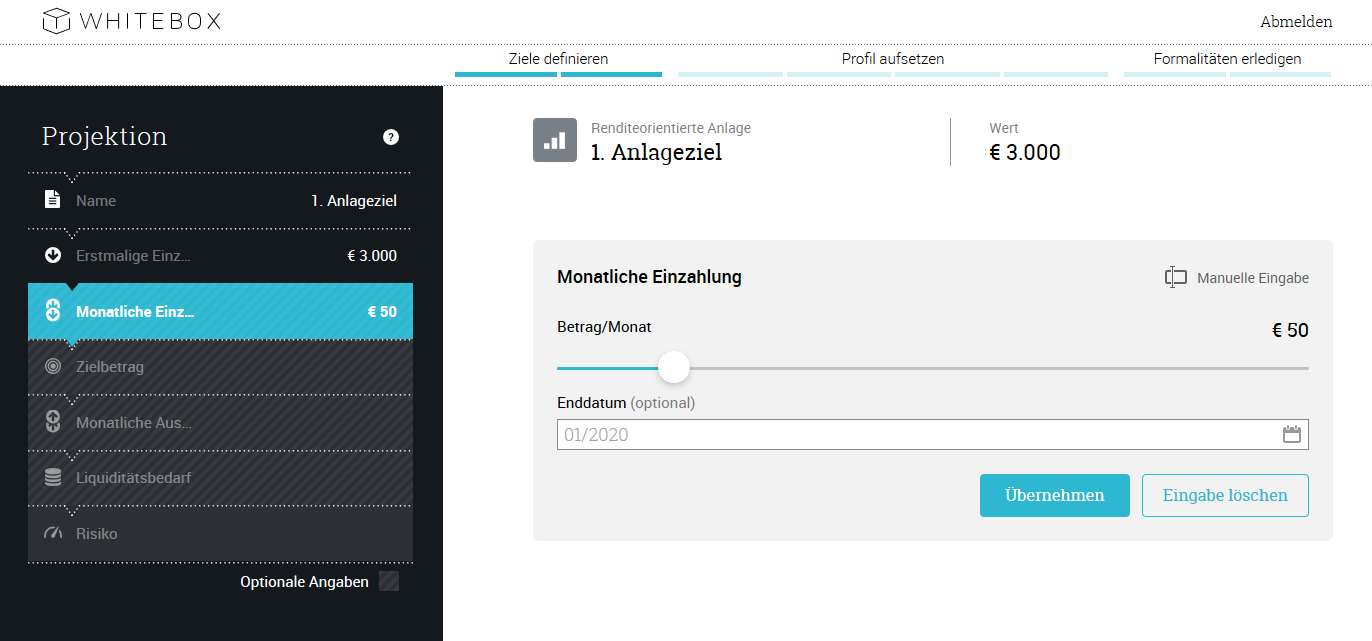Toggle the Optionale Angaben checkbox

click(x=389, y=581)
